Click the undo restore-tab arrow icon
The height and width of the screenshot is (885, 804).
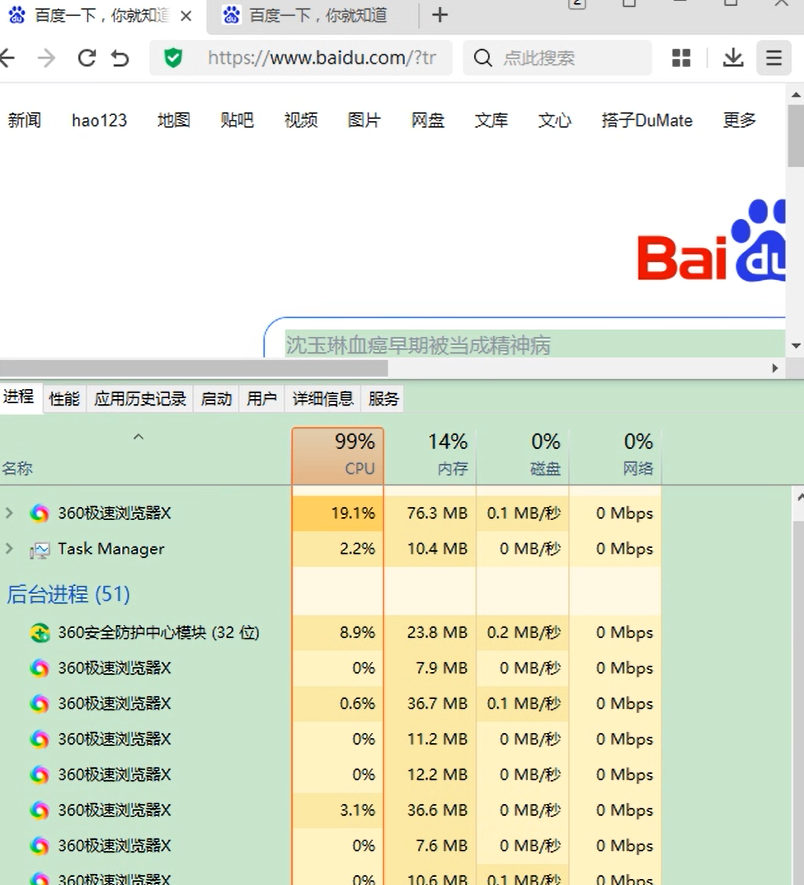coord(120,58)
